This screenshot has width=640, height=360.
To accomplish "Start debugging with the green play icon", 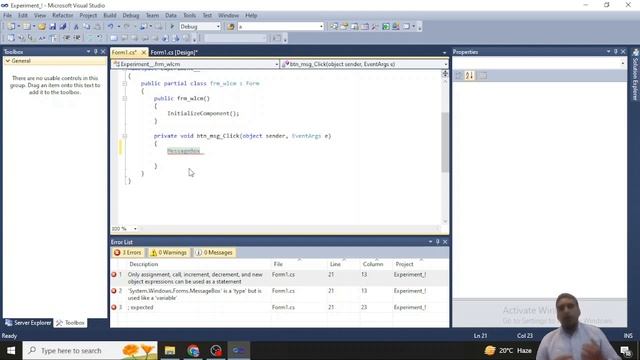I will (172, 27).
